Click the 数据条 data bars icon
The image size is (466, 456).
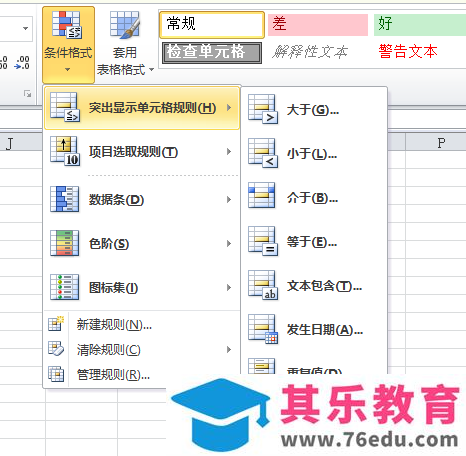pyautogui.click(x=64, y=199)
